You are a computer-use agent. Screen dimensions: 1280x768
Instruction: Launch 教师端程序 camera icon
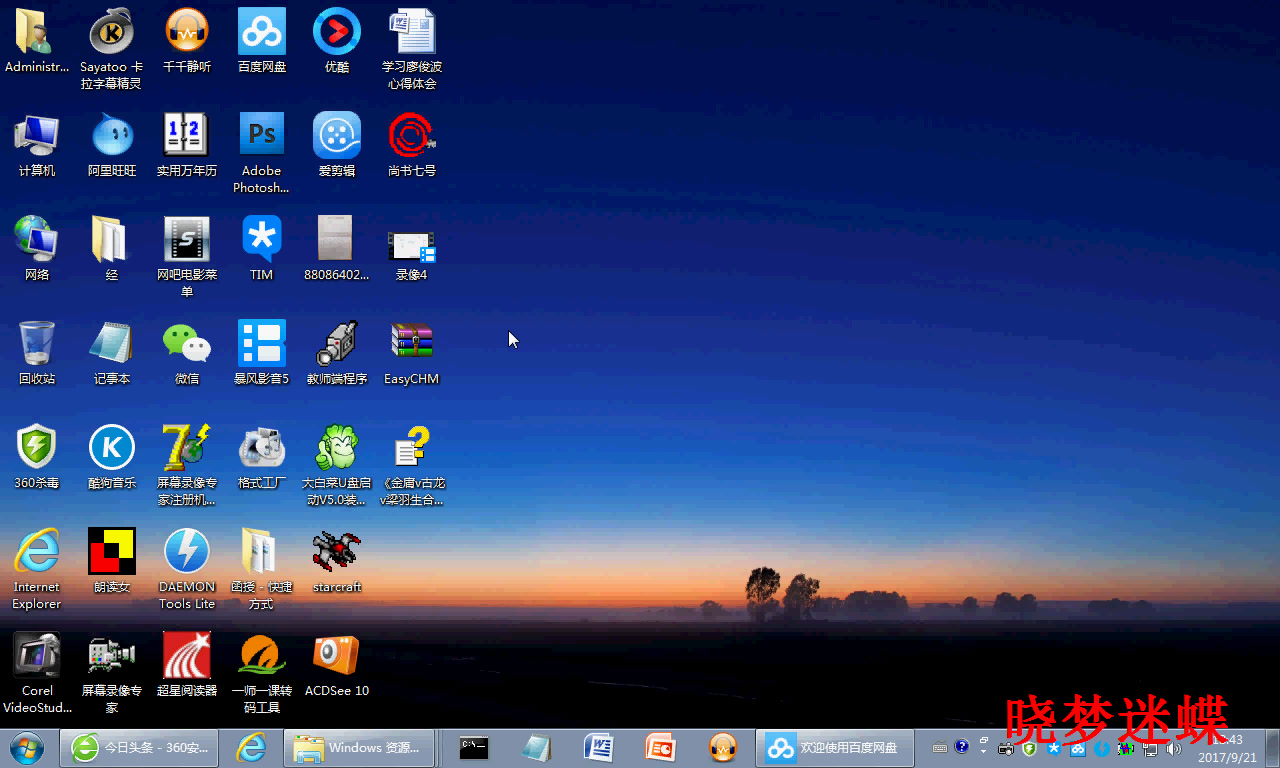[x=337, y=353]
